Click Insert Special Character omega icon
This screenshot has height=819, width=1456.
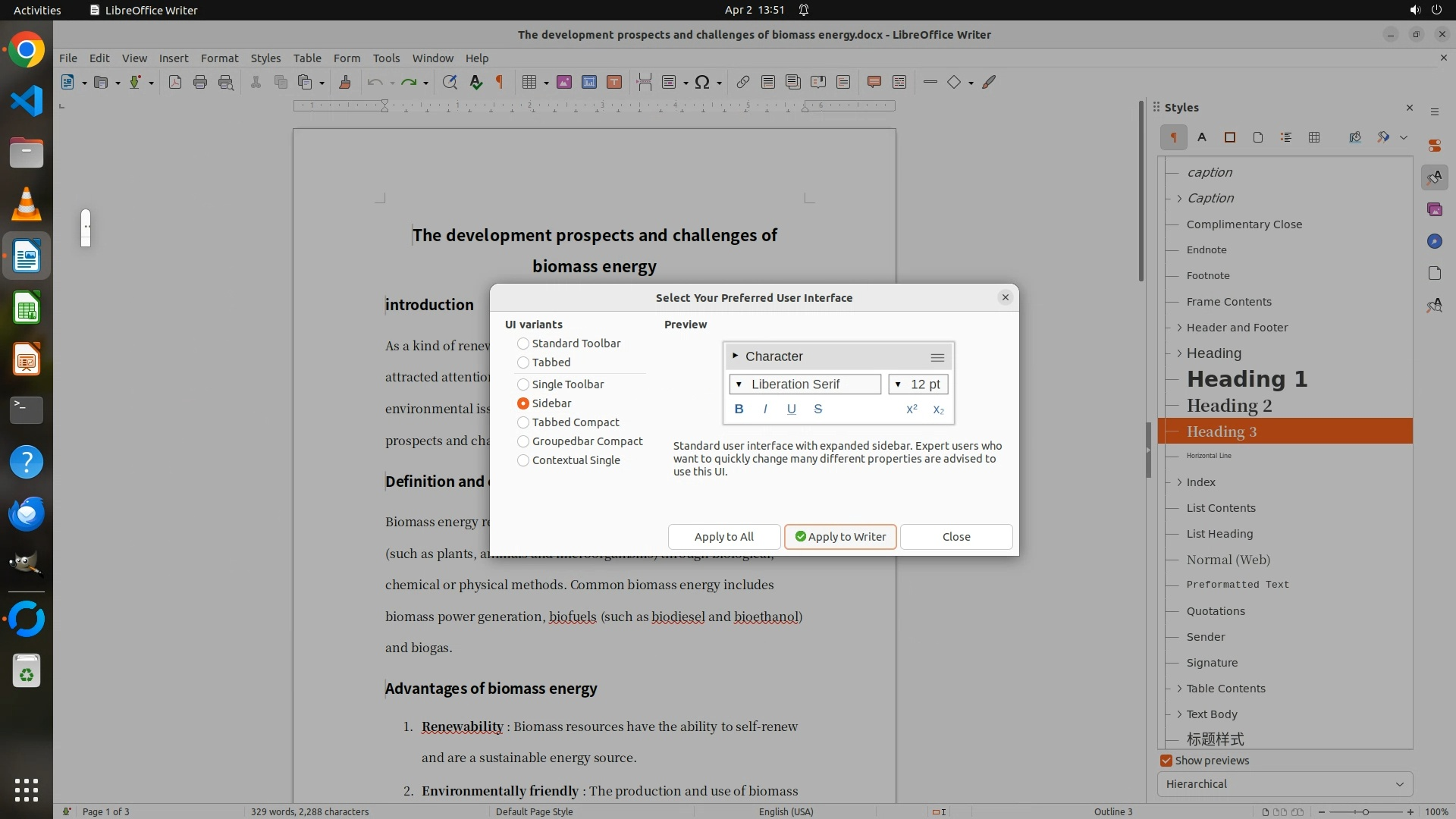tap(702, 83)
